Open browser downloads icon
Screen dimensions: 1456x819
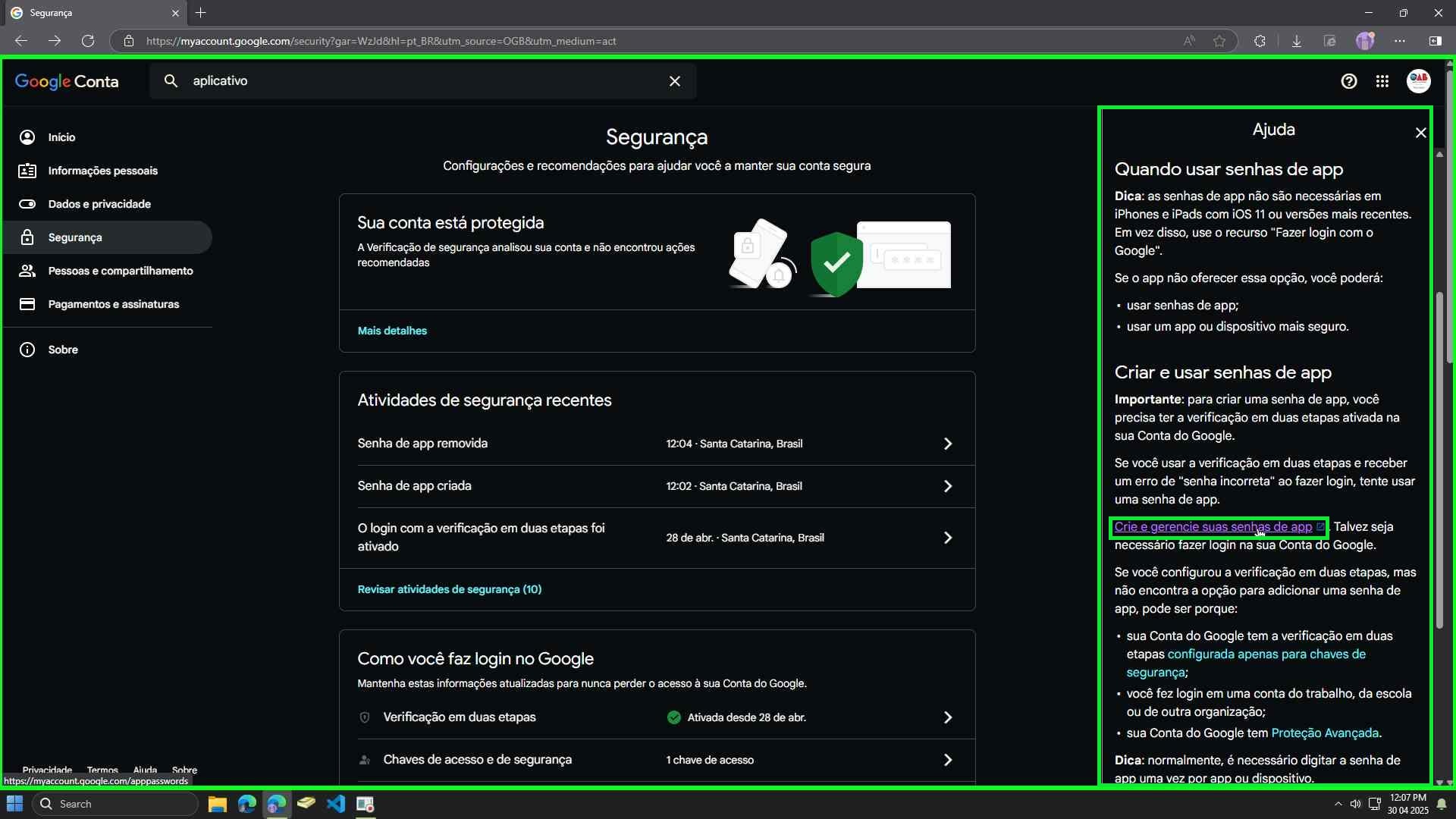(1296, 41)
